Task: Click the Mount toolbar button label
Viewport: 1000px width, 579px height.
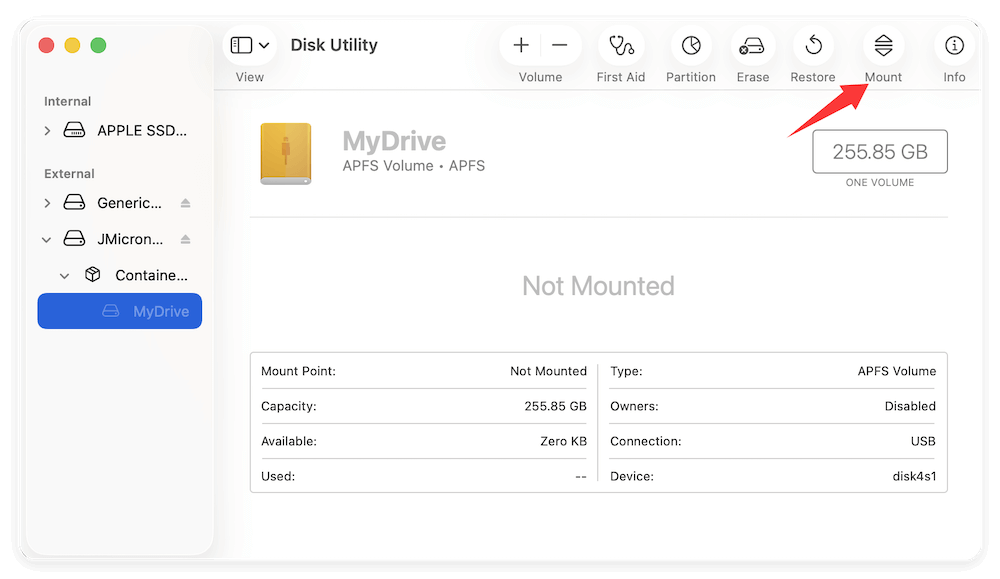Action: tap(883, 76)
